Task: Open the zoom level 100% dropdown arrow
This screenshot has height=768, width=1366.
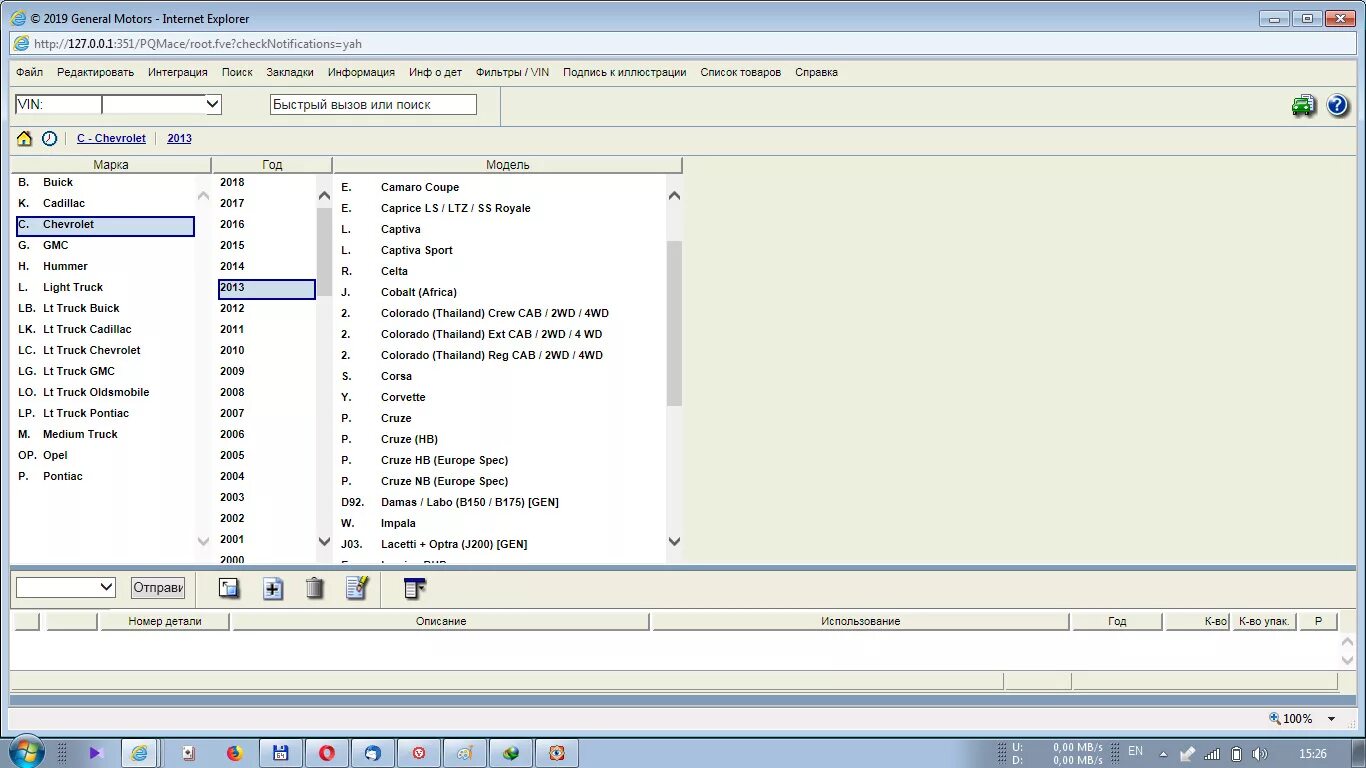Action: click(x=1331, y=719)
